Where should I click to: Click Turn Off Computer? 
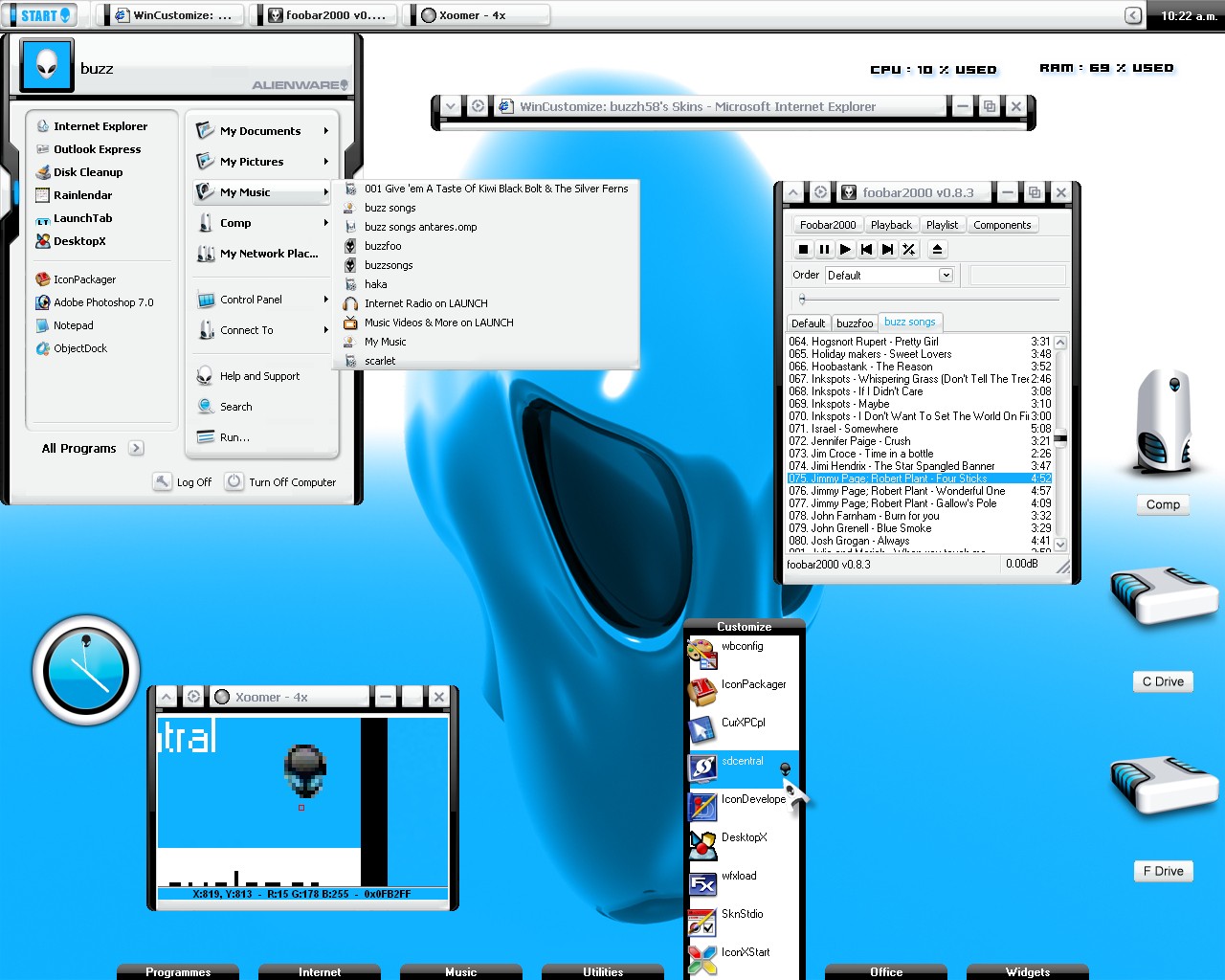pyautogui.click(x=280, y=482)
